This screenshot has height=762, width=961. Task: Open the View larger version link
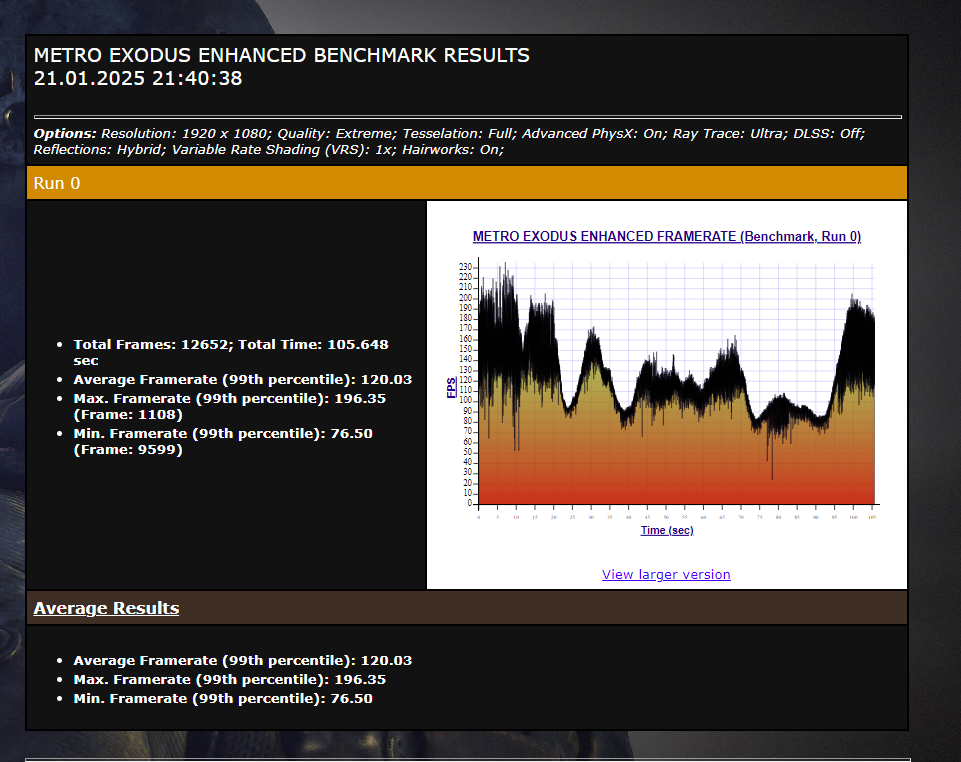[666, 574]
